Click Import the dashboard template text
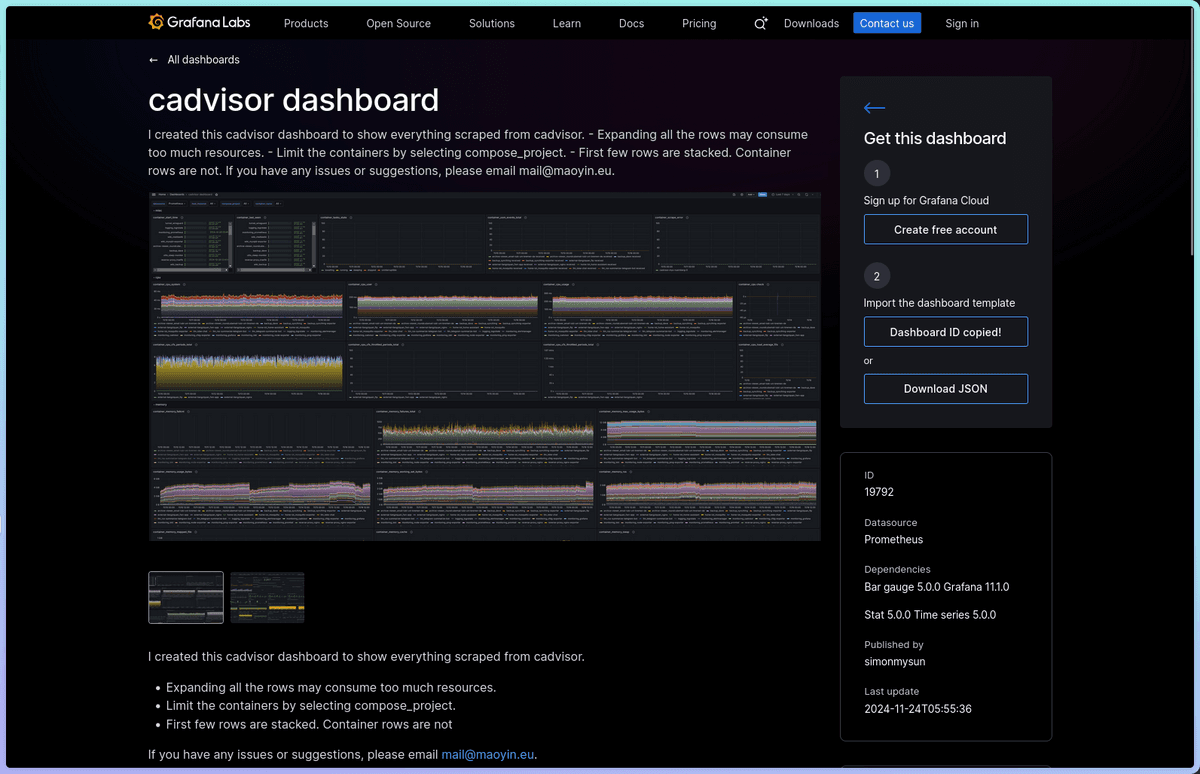The height and width of the screenshot is (774, 1200). click(939, 303)
